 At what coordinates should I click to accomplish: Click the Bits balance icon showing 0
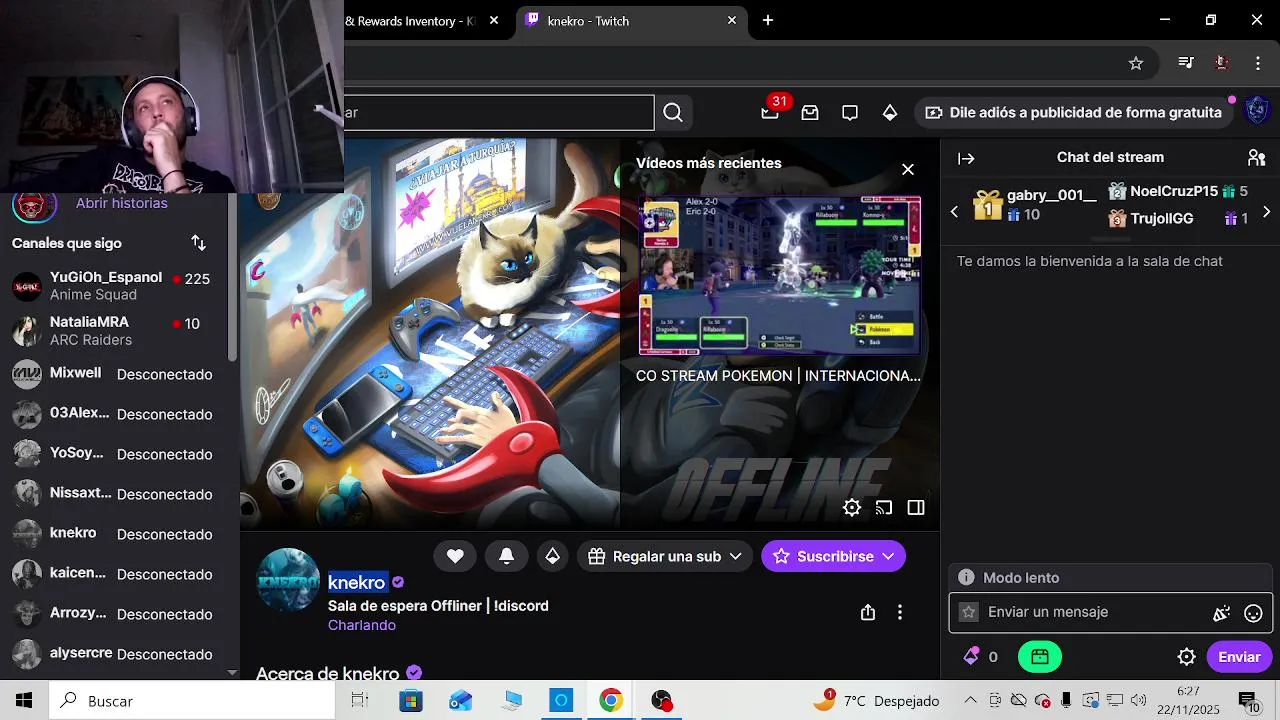coord(980,657)
